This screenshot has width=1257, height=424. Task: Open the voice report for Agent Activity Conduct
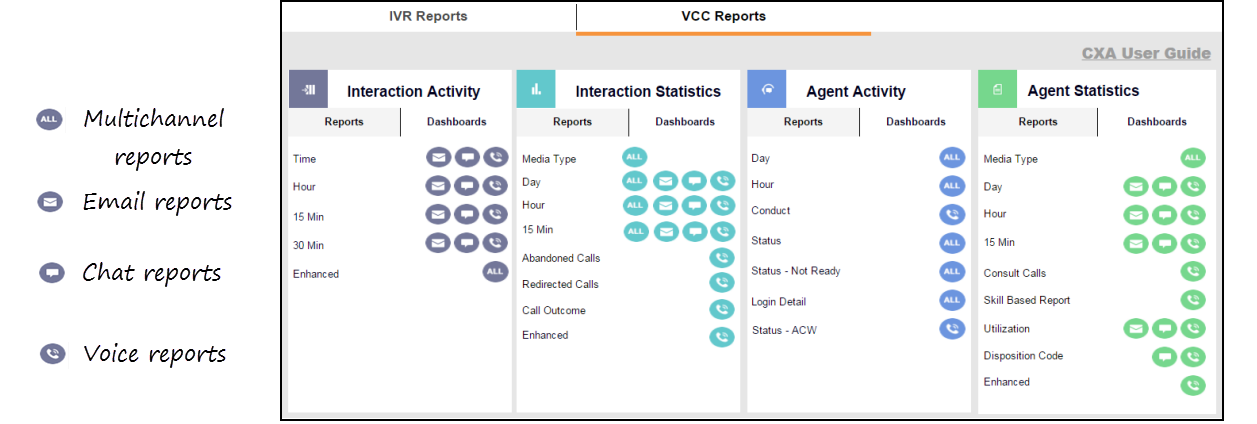952,213
